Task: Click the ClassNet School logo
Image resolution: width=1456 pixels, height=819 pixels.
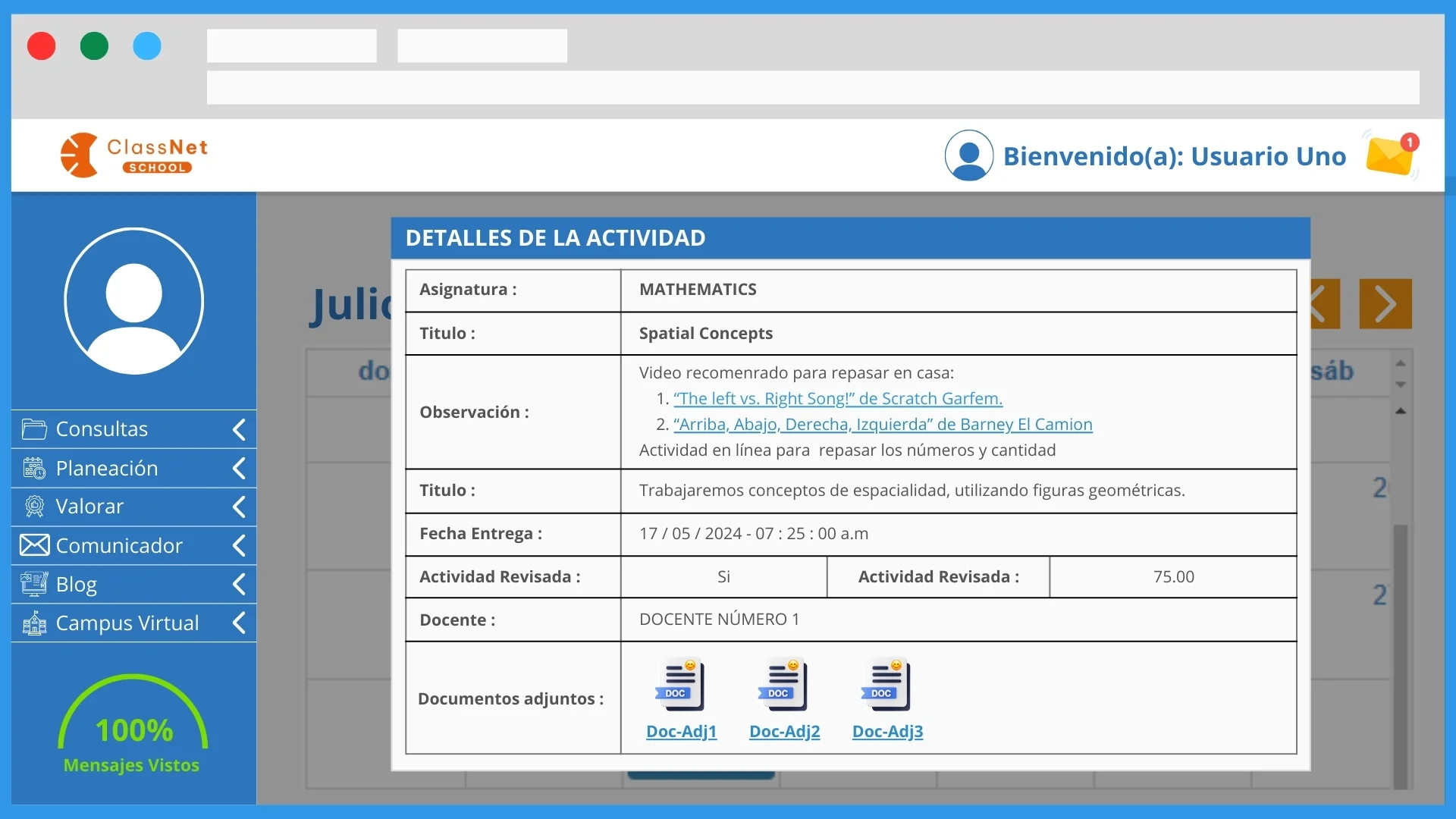Action: coord(133,155)
